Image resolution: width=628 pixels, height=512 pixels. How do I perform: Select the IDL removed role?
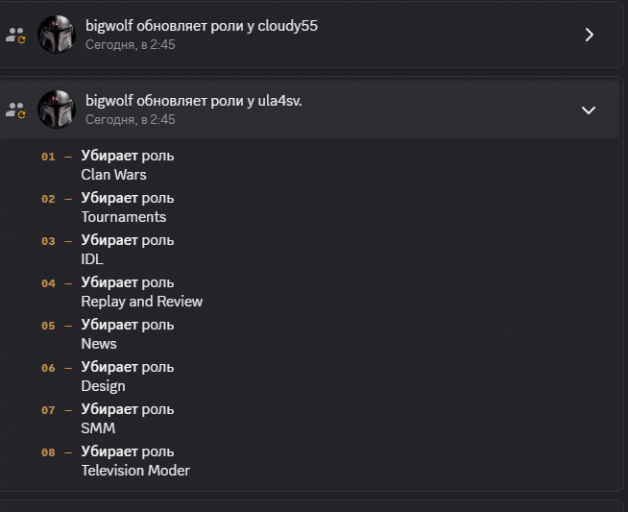tap(92, 259)
